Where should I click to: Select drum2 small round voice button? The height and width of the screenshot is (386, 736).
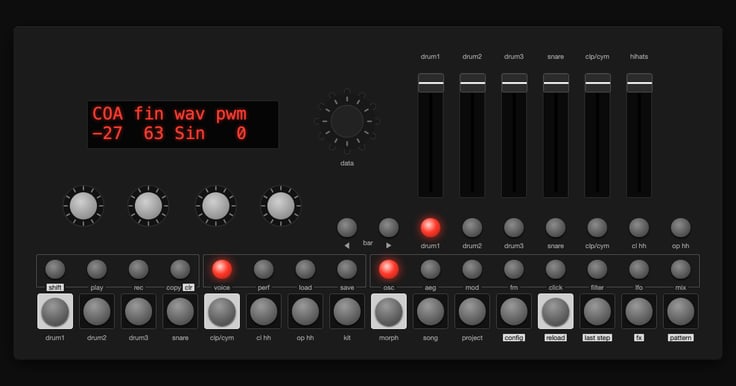coord(472,228)
